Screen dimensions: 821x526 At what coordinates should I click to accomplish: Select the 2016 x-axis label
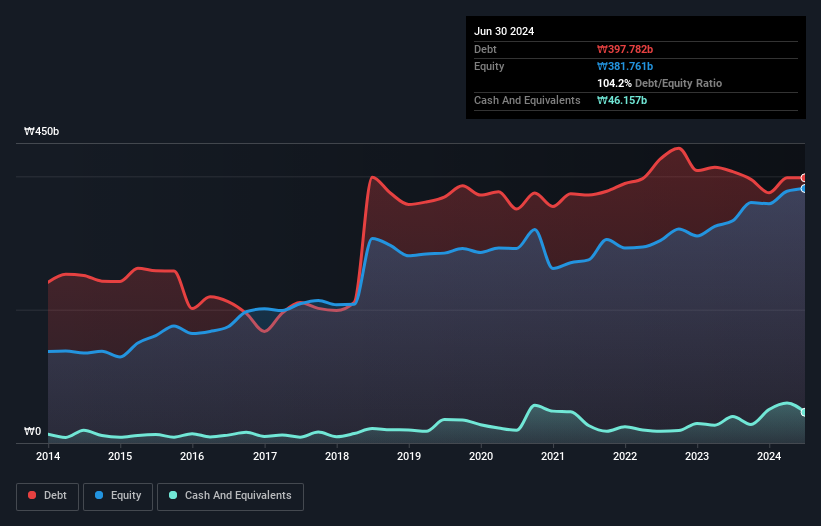coord(192,456)
